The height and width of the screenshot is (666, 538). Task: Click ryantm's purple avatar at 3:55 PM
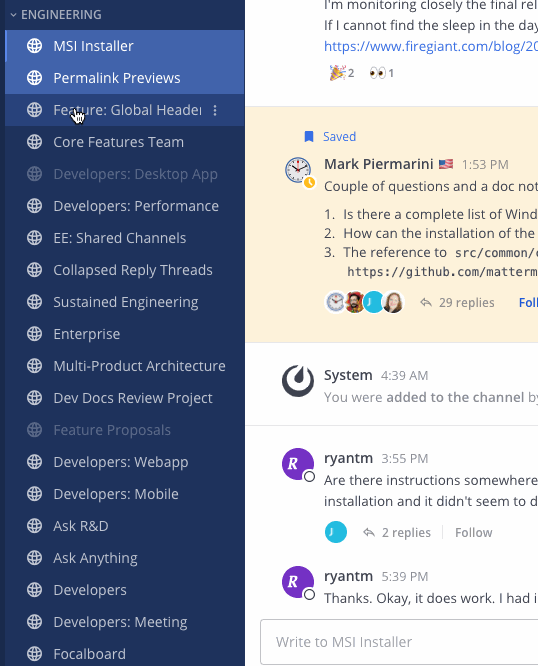(x=298, y=464)
